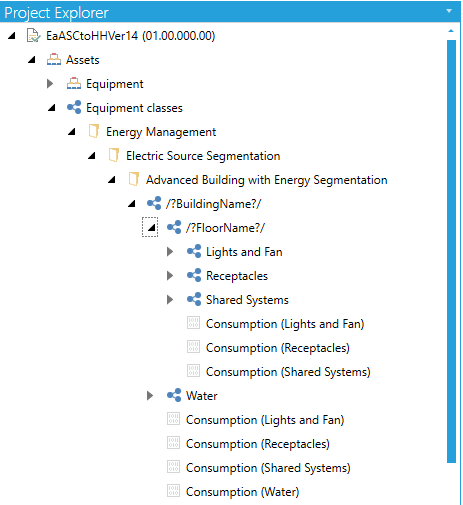Click the Equipment classes share icon

74,107
